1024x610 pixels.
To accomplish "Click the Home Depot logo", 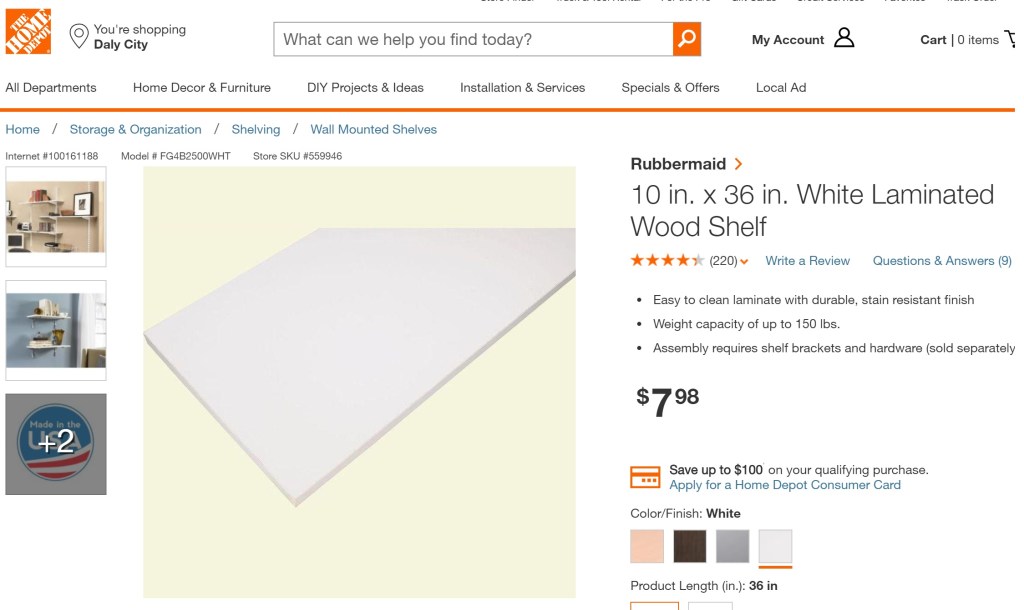I will (28, 31).
